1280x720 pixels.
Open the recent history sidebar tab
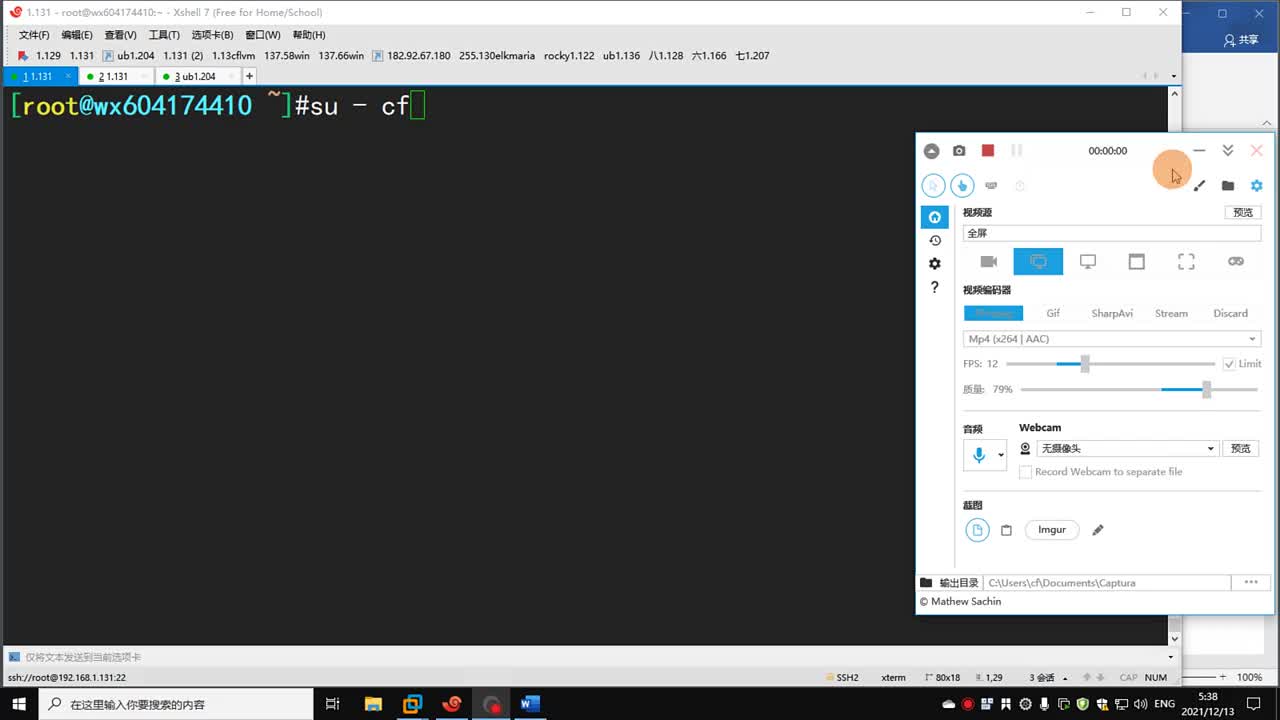[x=935, y=240]
